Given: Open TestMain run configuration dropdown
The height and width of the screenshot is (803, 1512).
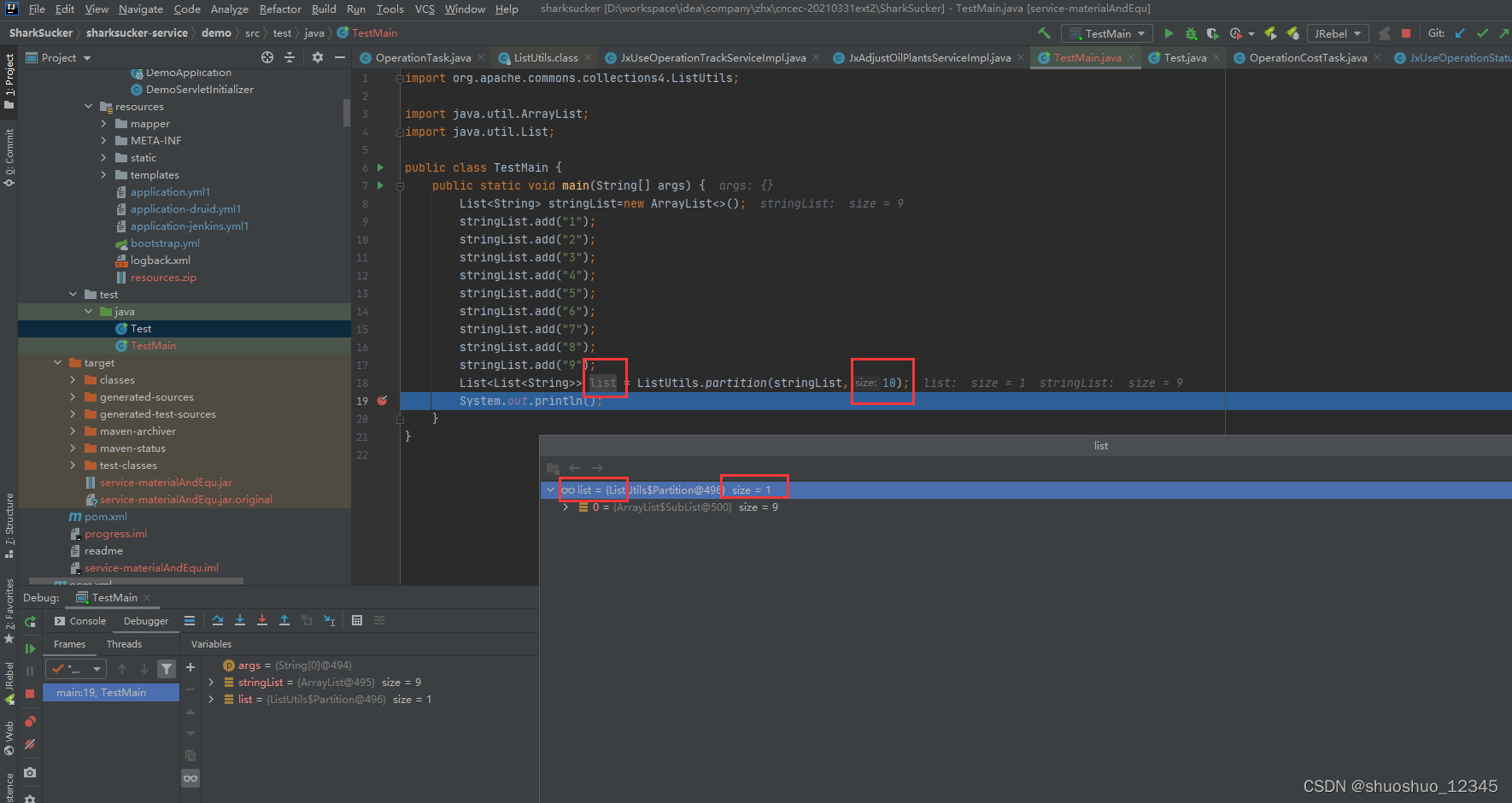Looking at the screenshot, I should tap(1106, 33).
